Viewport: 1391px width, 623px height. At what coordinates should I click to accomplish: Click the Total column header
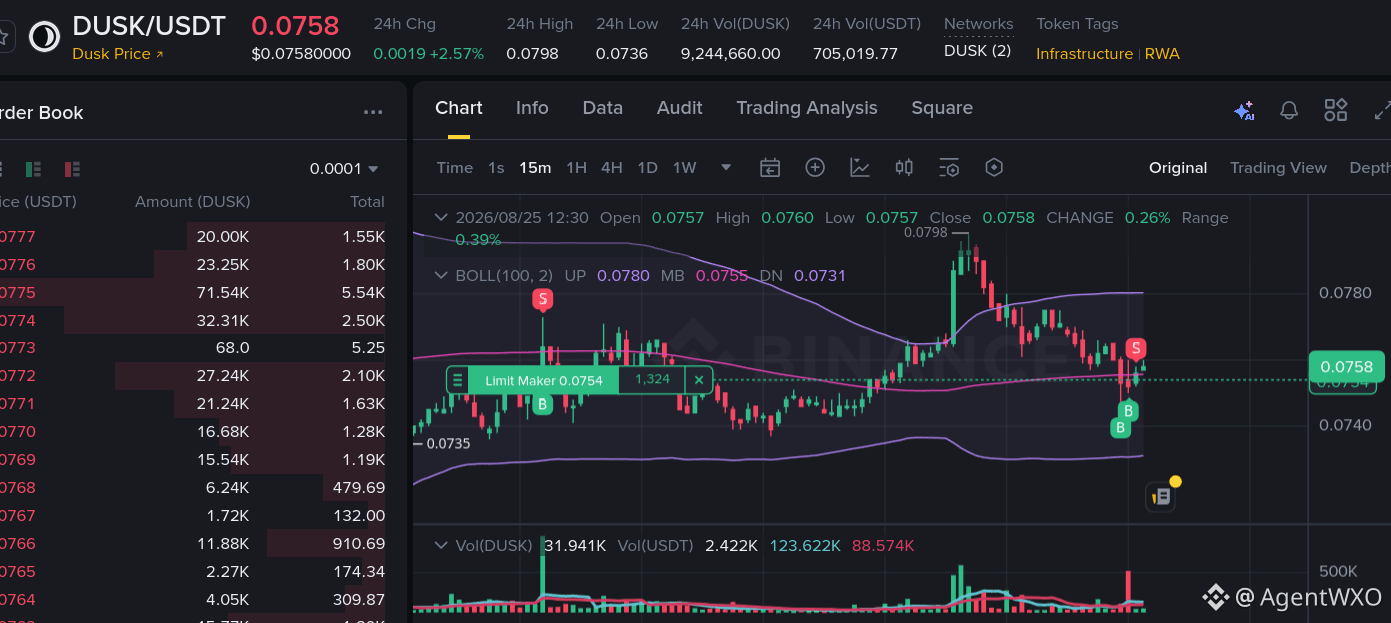coord(367,202)
